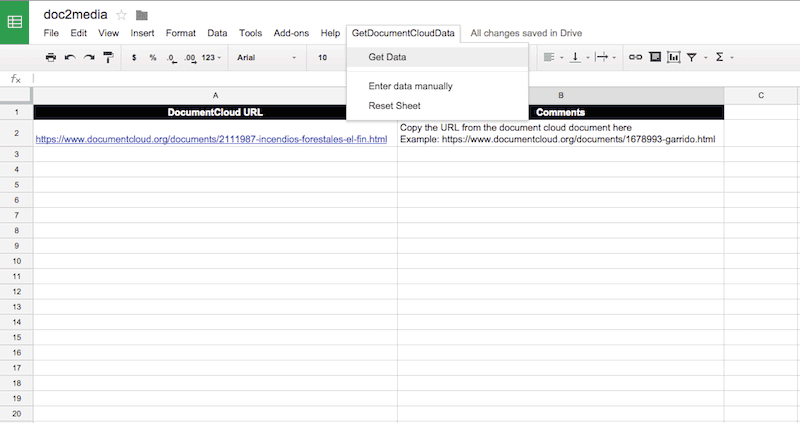Select the DocumentCloud URL header cell
The image size is (800, 423).
point(215,112)
